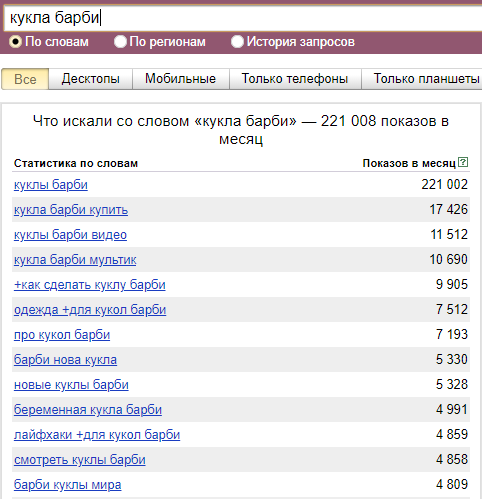Open the 'Мобильные' tab

181,79
